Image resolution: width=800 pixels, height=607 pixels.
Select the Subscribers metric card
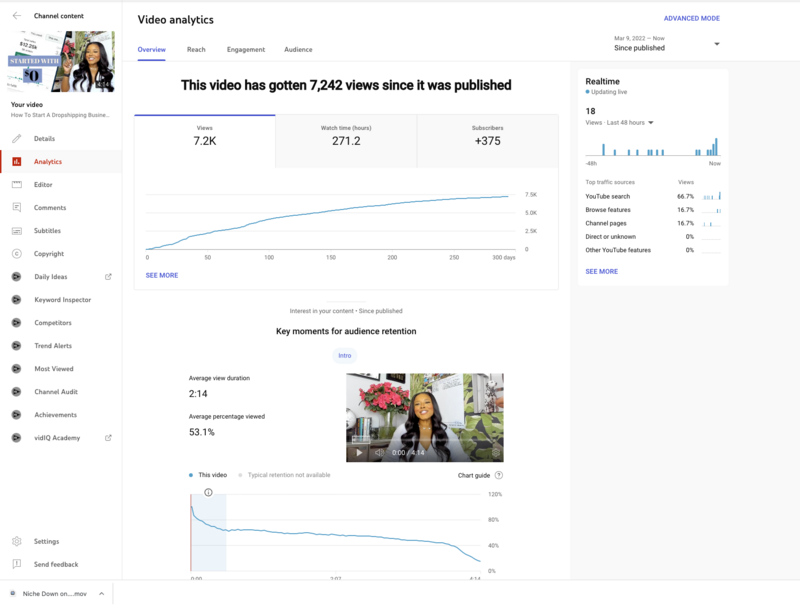click(487, 141)
